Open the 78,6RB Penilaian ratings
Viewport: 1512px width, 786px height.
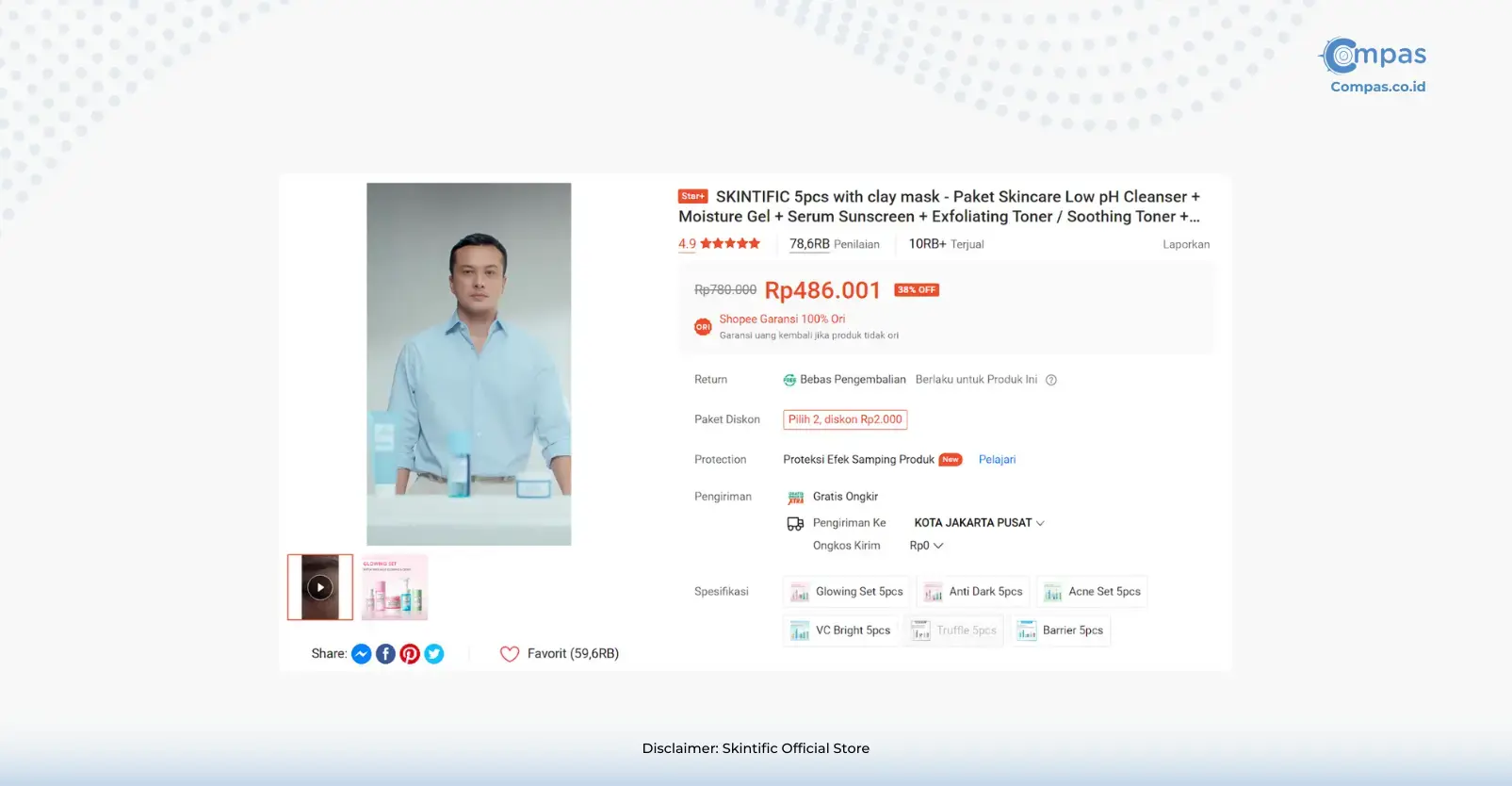point(835,244)
